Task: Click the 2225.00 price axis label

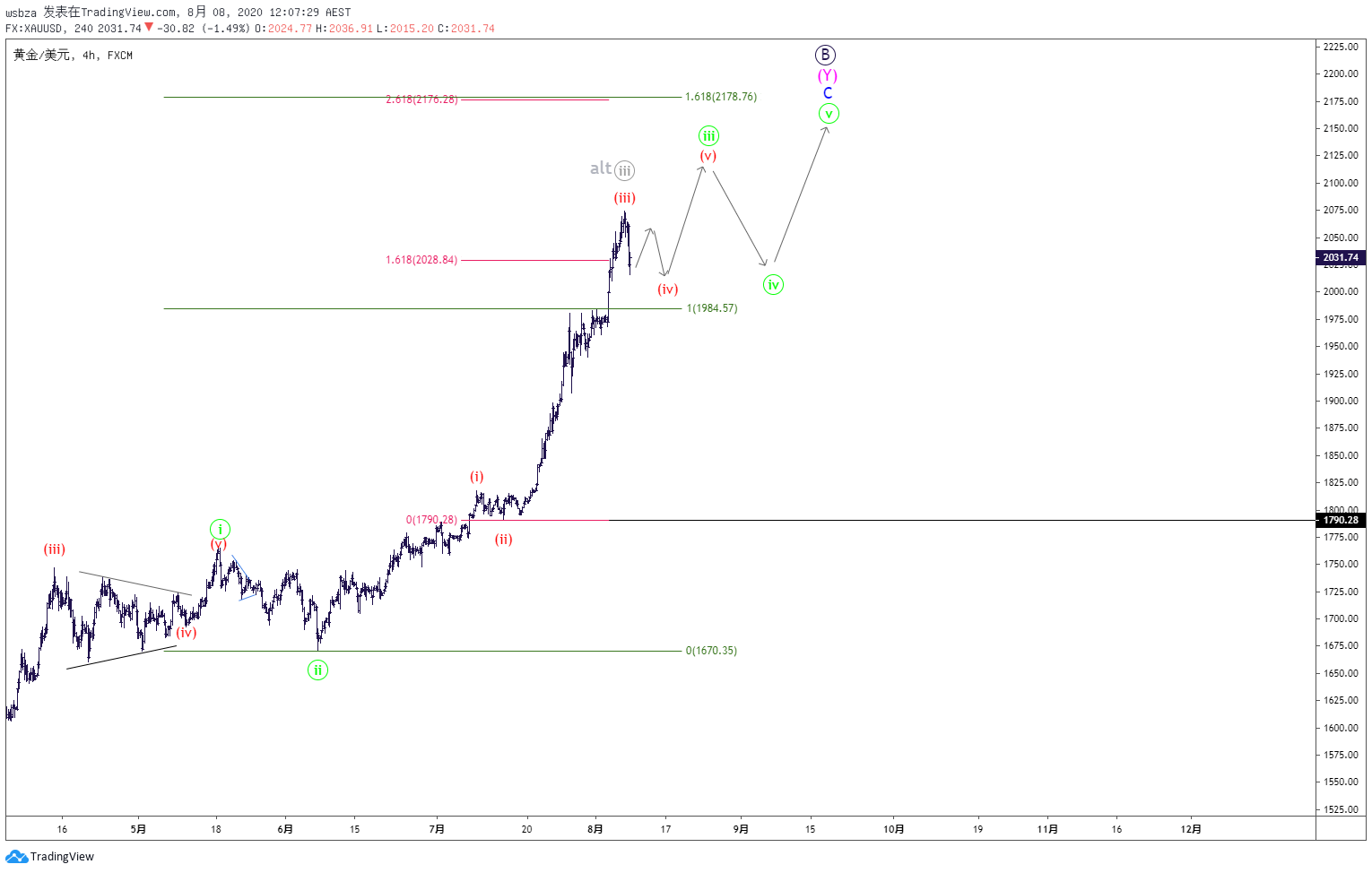Action: [1341, 47]
